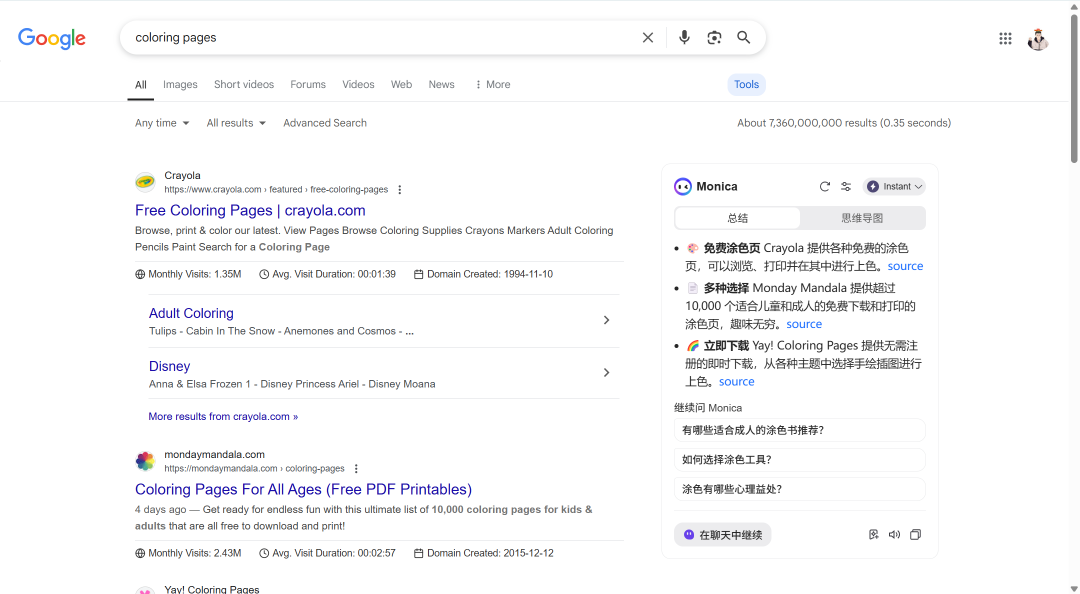Screen dimensions: 1080x594
Task: Start voice search with the microphone icon
Action: coord(684,37)
